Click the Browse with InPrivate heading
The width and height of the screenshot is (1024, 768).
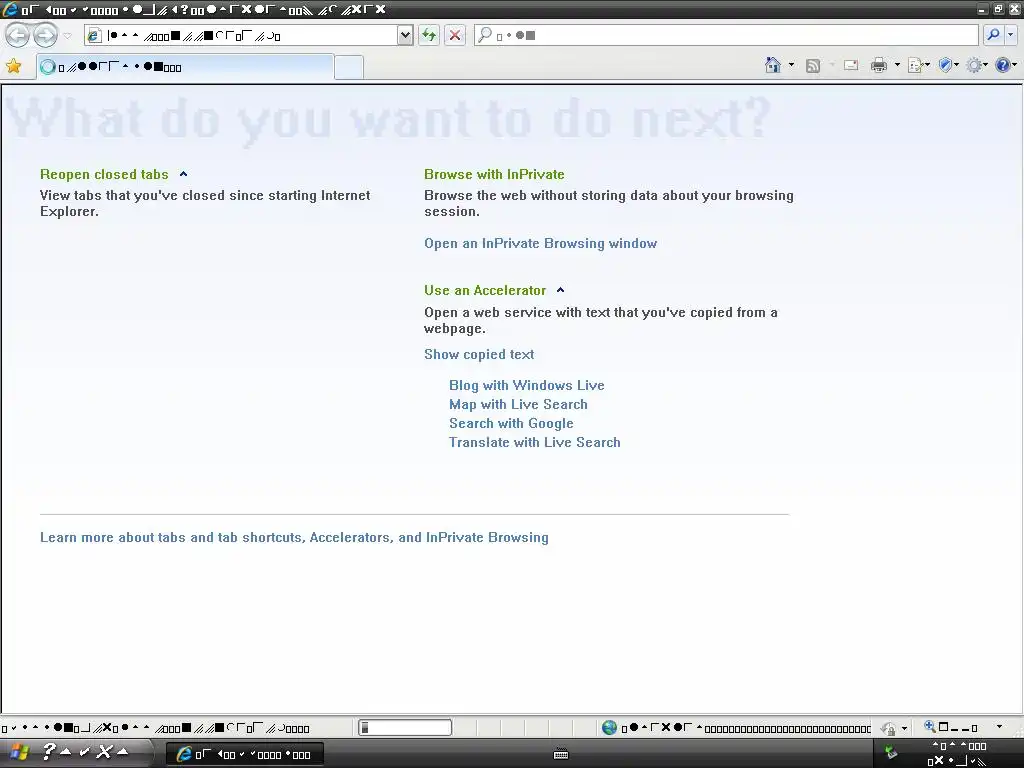tap(494, 174)
